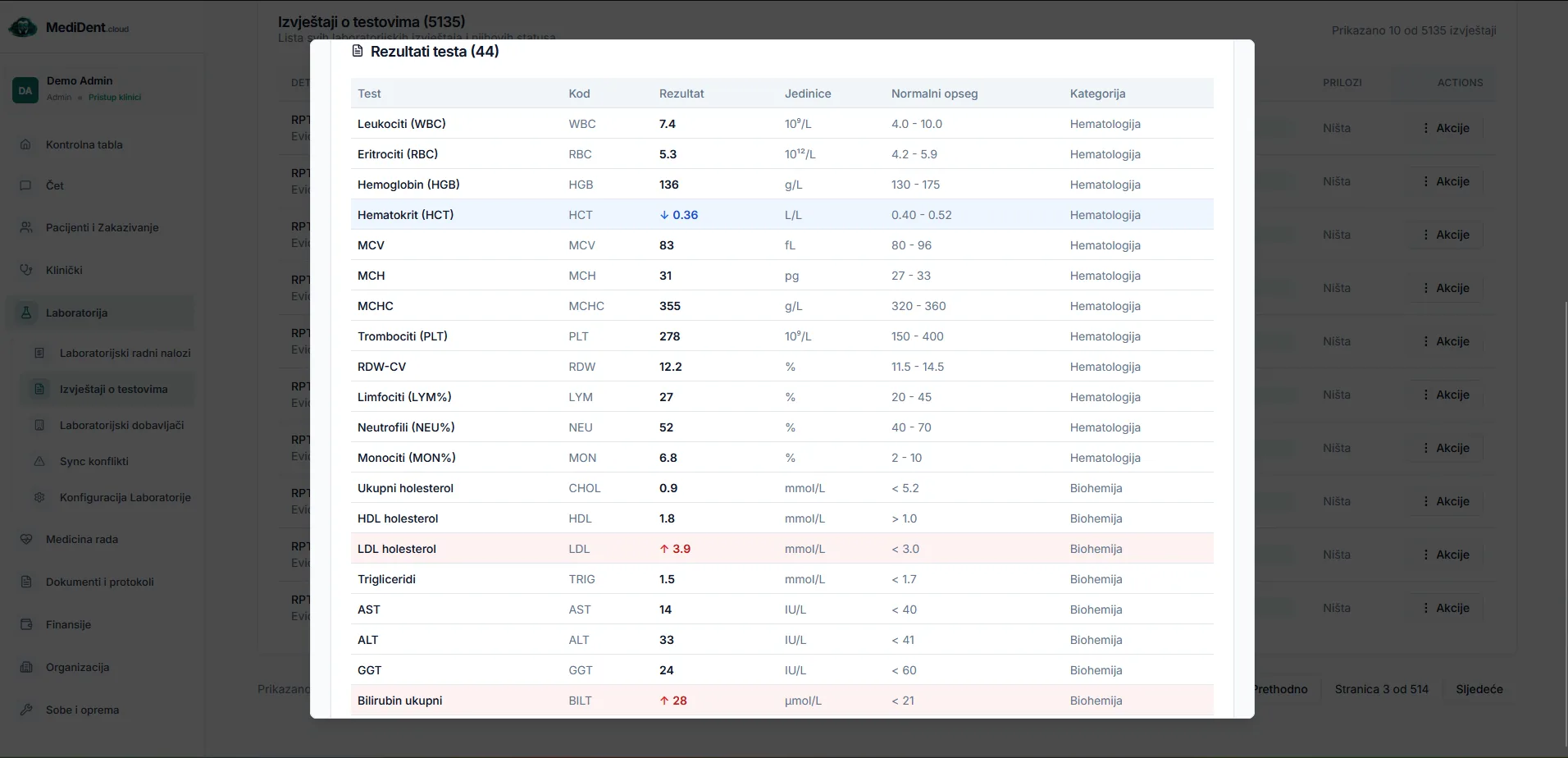Click the MediDent cloud logo icon
This screenshot has height=758, width=1568.
23,28
